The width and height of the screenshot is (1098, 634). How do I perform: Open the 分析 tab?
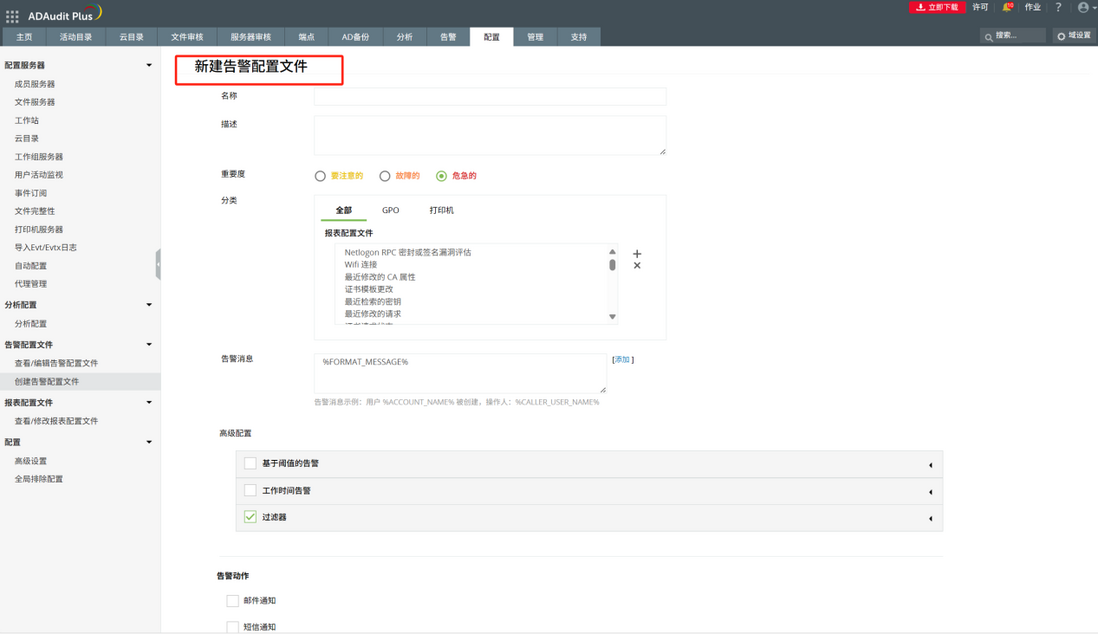[x=405, y=37]
